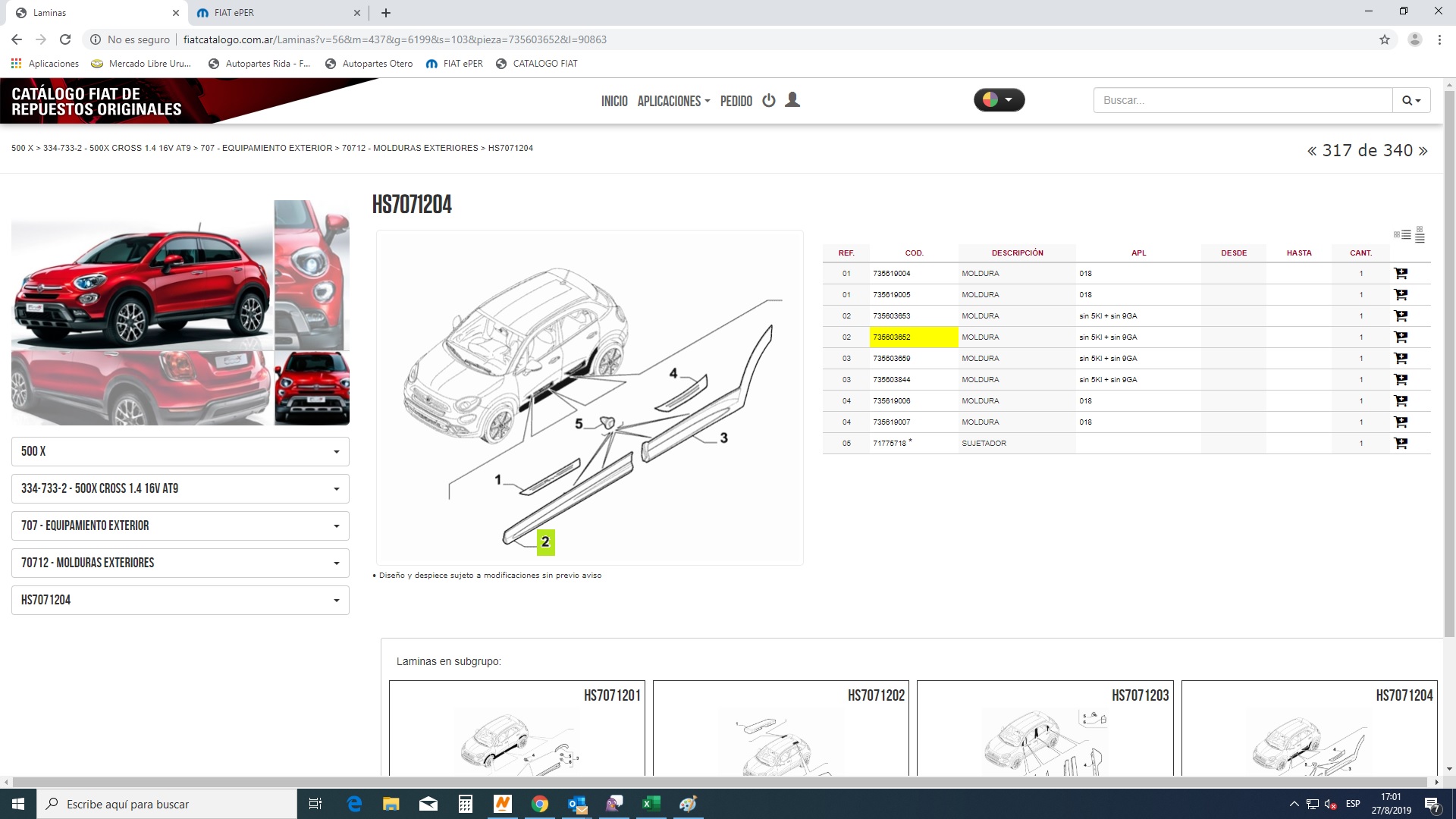Select the Laminas browser tab
Screen dimensions: 1456x819
pos(97,13)
